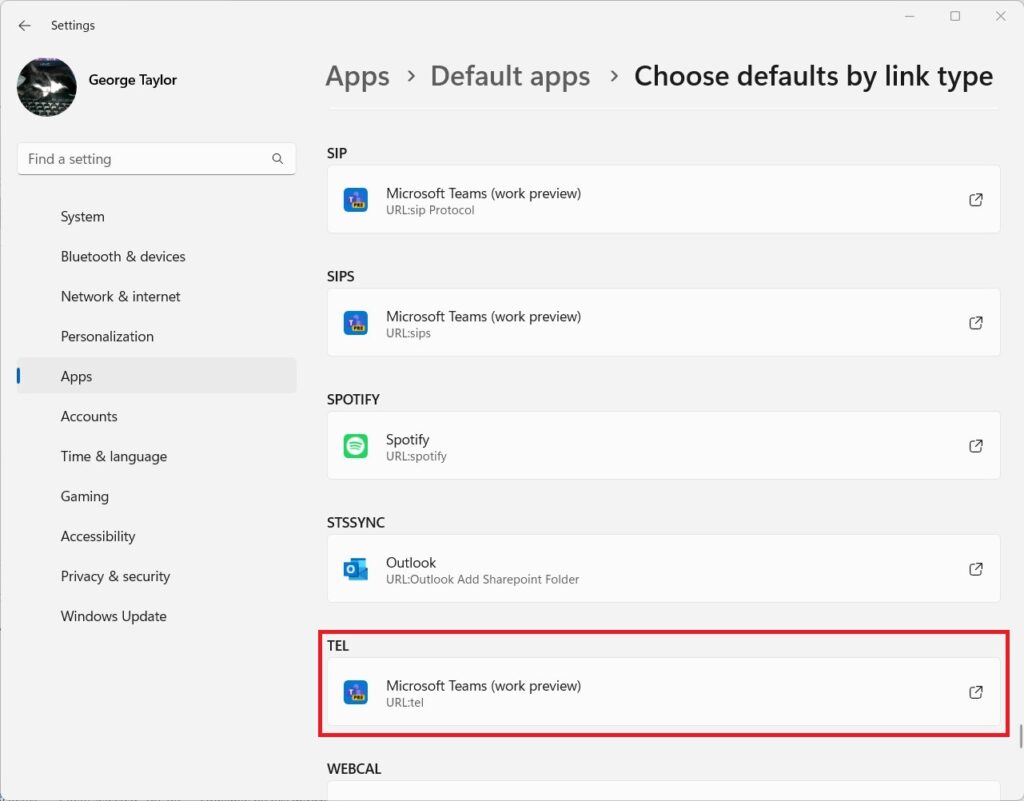
Task: Click the Teams icon under SIP
Action: (x=355, y=200)
